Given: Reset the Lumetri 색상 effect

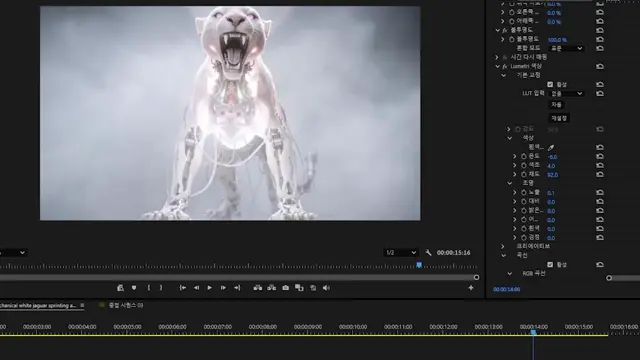Looking at the screenshot, I should tap(600, 66).
